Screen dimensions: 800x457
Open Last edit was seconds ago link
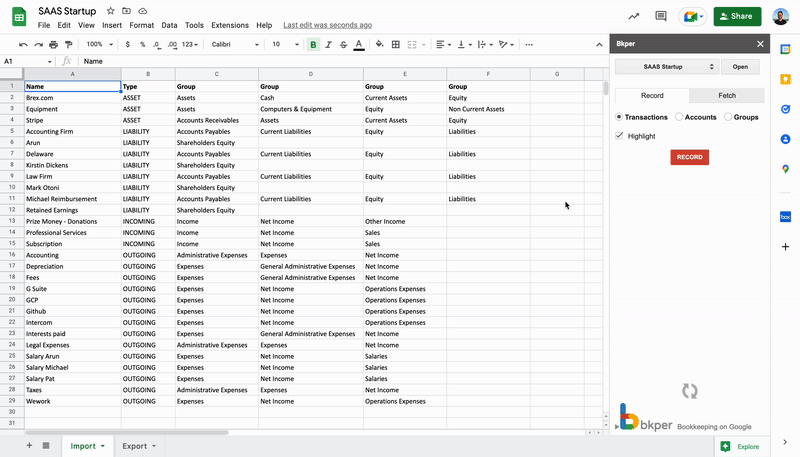click(328, 25)
